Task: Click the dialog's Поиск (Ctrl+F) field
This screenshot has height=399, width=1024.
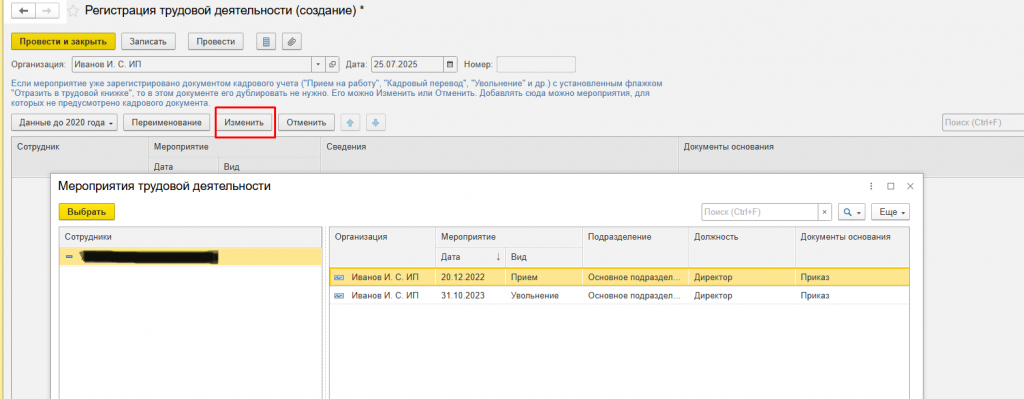Action: 760,212
